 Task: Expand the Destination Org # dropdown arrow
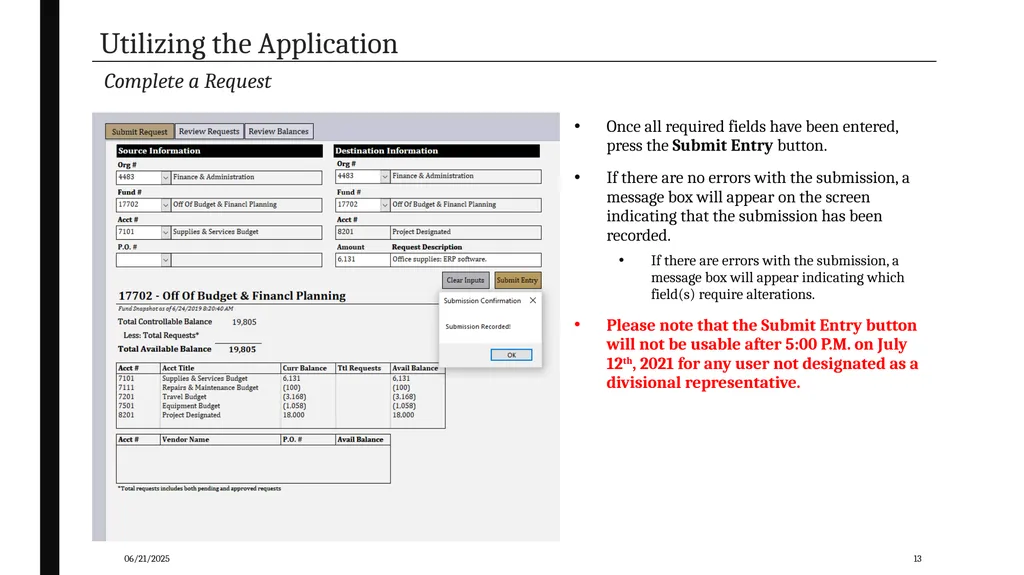pyautogui.click(x=385, y=176)
